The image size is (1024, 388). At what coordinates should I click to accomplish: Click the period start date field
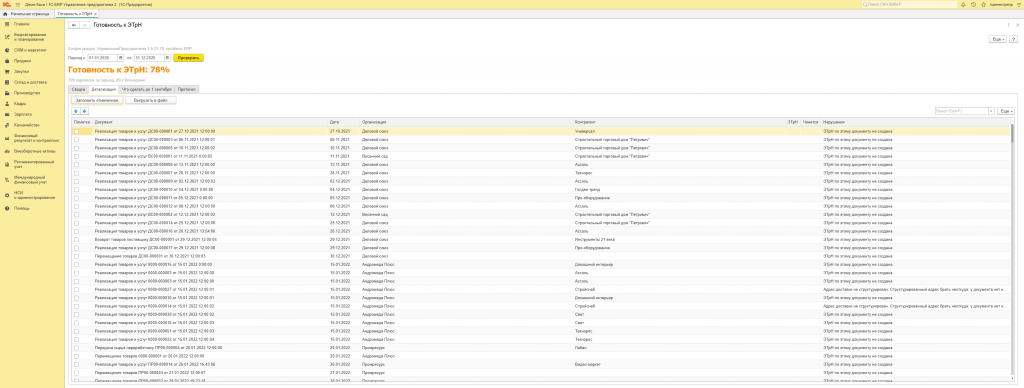(103, 57)
